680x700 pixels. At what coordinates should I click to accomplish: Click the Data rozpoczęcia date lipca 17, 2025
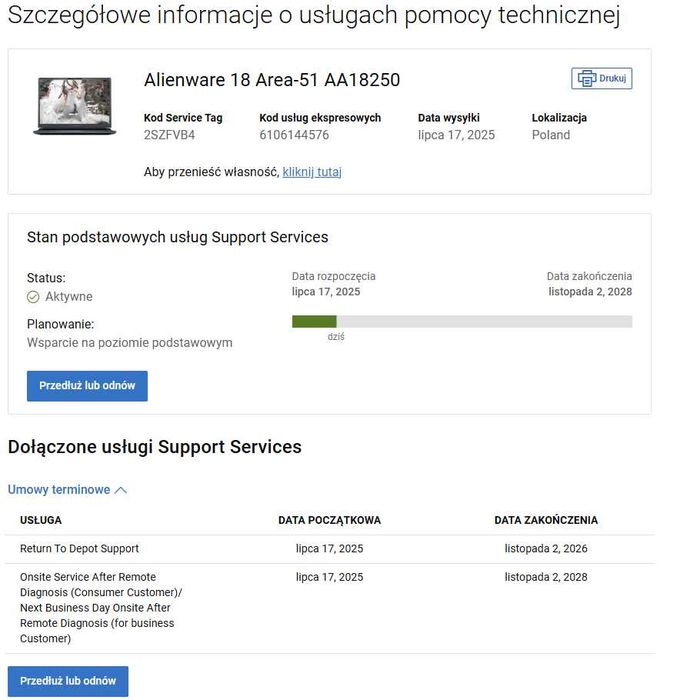pyautogui.click(x=326, y=292)
